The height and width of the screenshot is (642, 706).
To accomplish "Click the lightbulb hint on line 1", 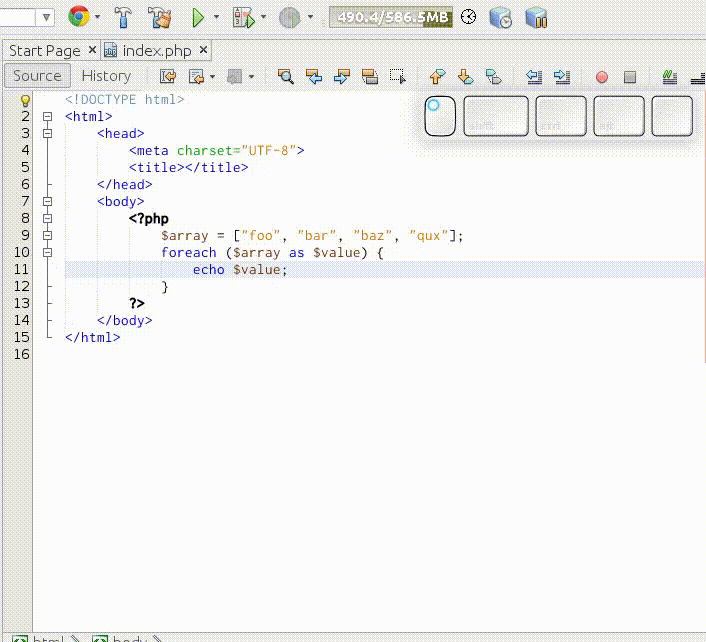I will (25, 100).
